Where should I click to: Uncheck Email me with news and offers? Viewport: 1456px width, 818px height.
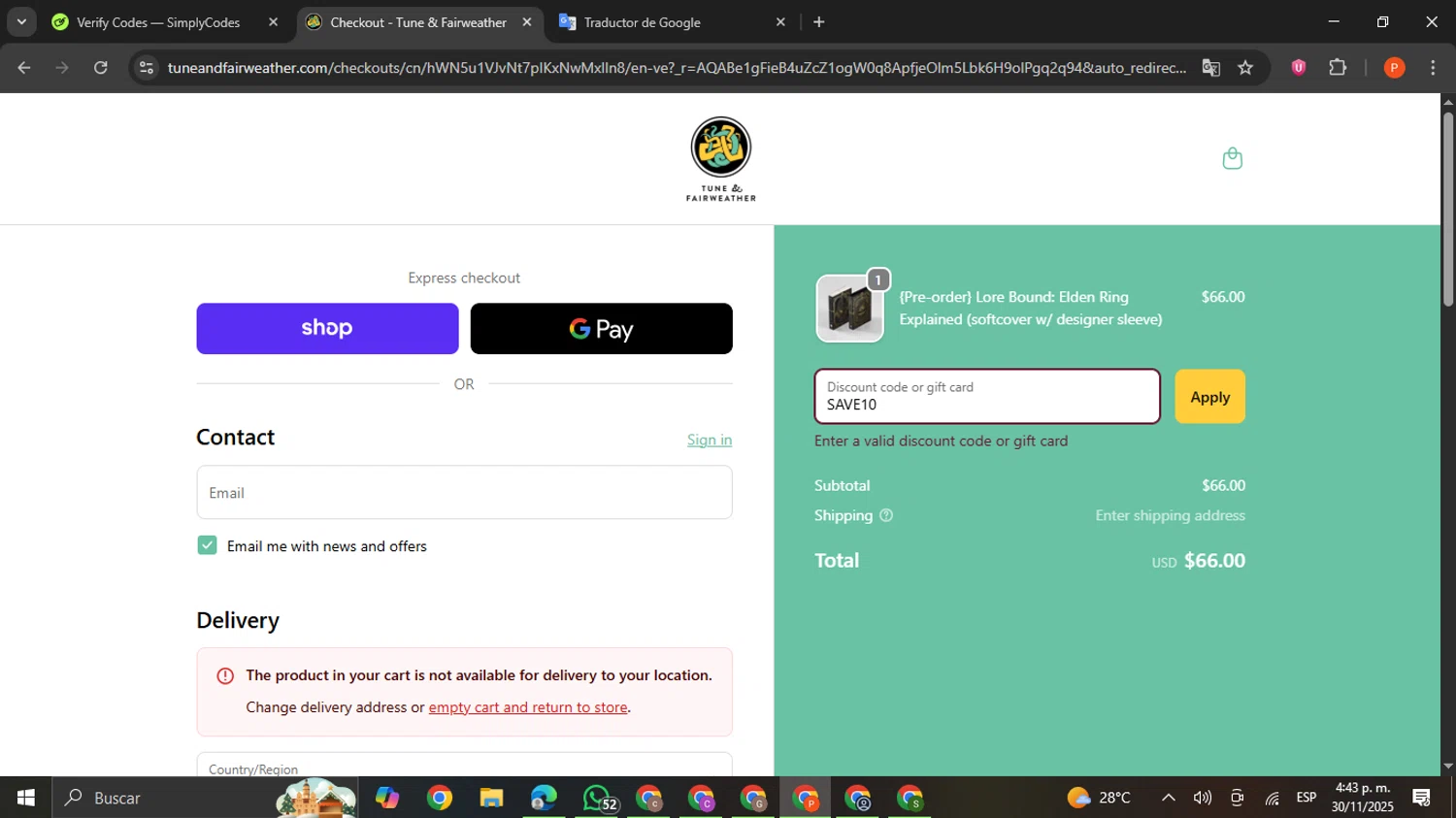207,545
